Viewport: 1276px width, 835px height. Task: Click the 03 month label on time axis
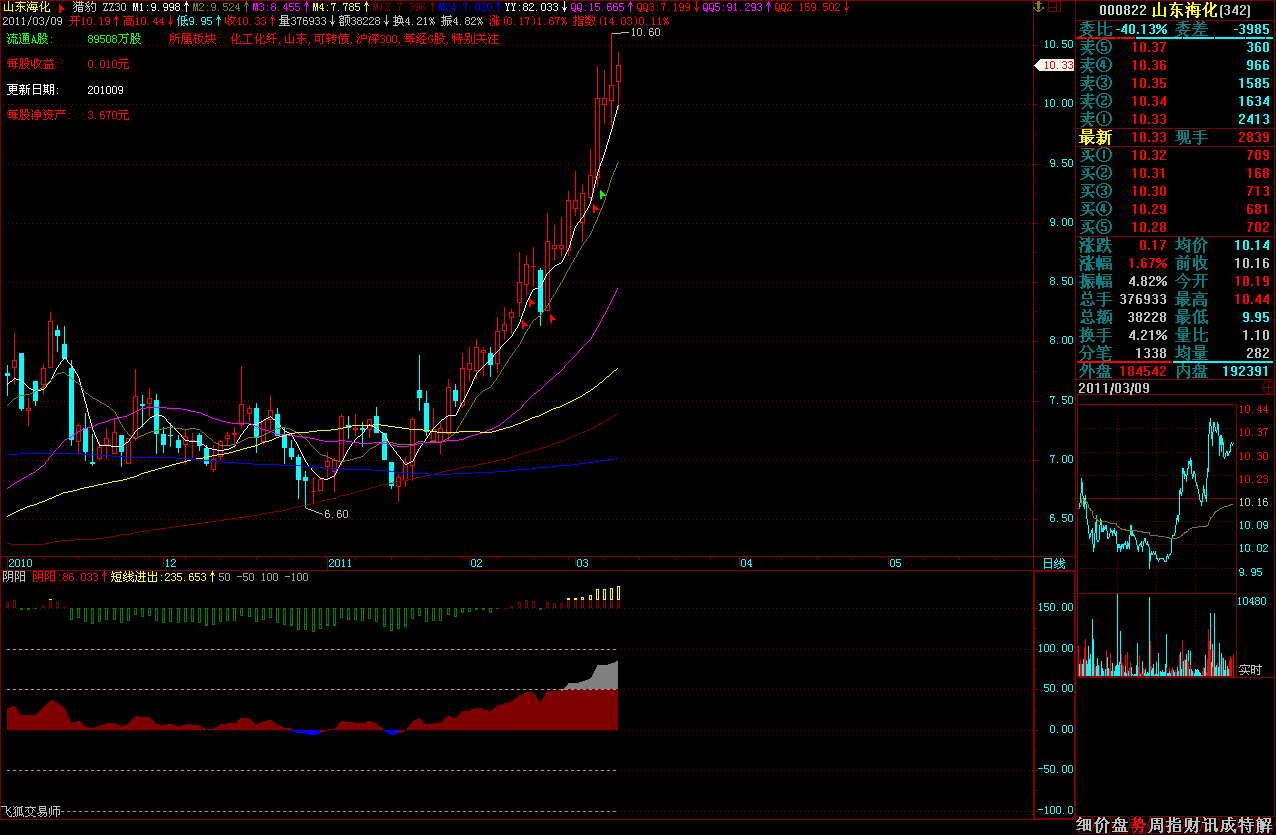582,564
